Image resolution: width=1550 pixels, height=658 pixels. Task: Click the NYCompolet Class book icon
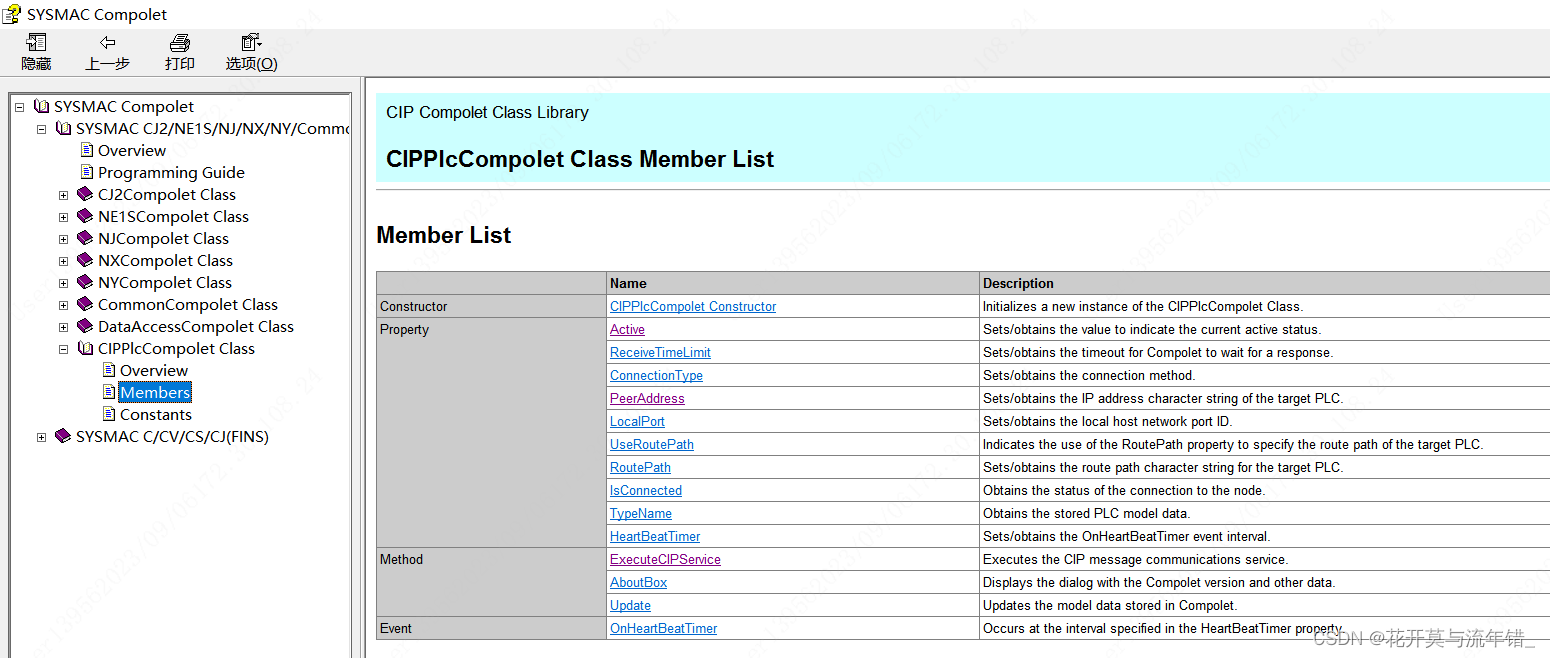(86, 282)
